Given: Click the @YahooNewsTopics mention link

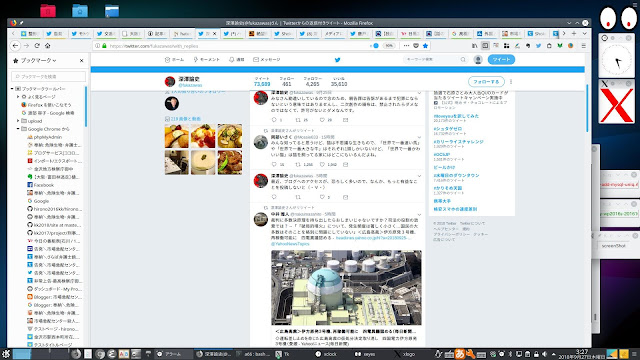Looking at the screenshot, I should point(290,244).
